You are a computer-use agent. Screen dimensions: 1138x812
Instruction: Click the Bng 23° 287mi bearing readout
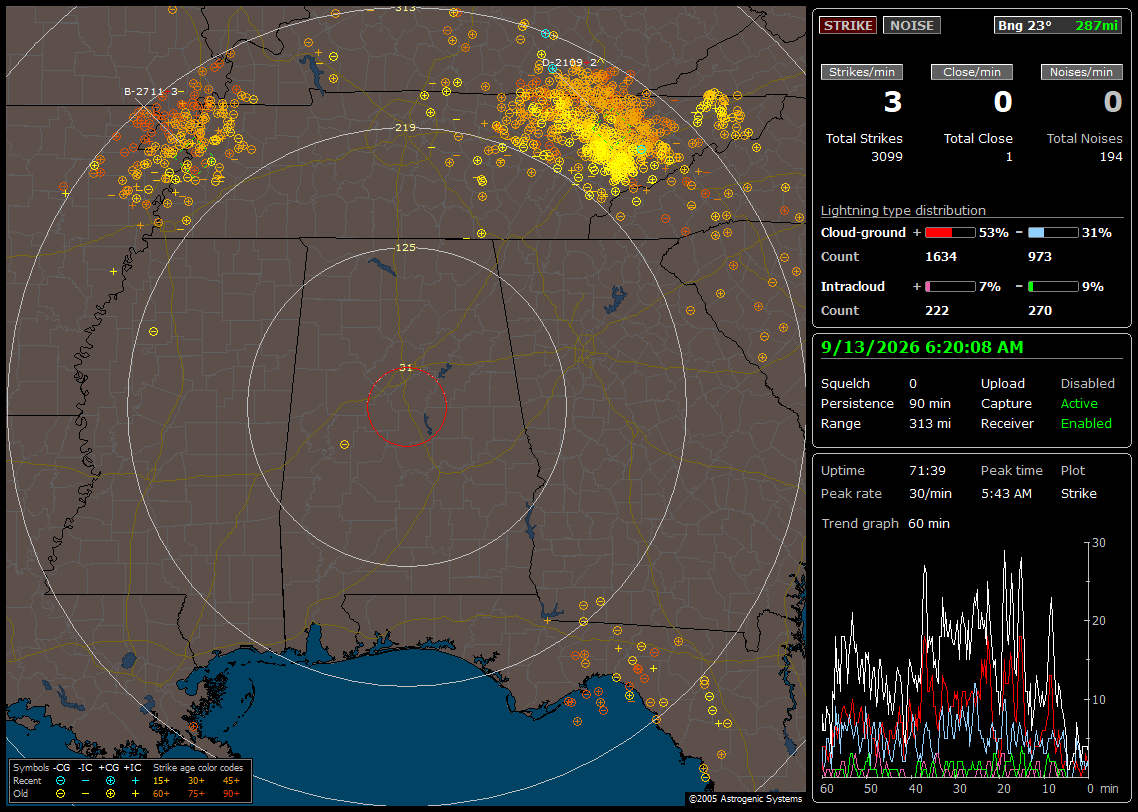tap(1058, 25)
